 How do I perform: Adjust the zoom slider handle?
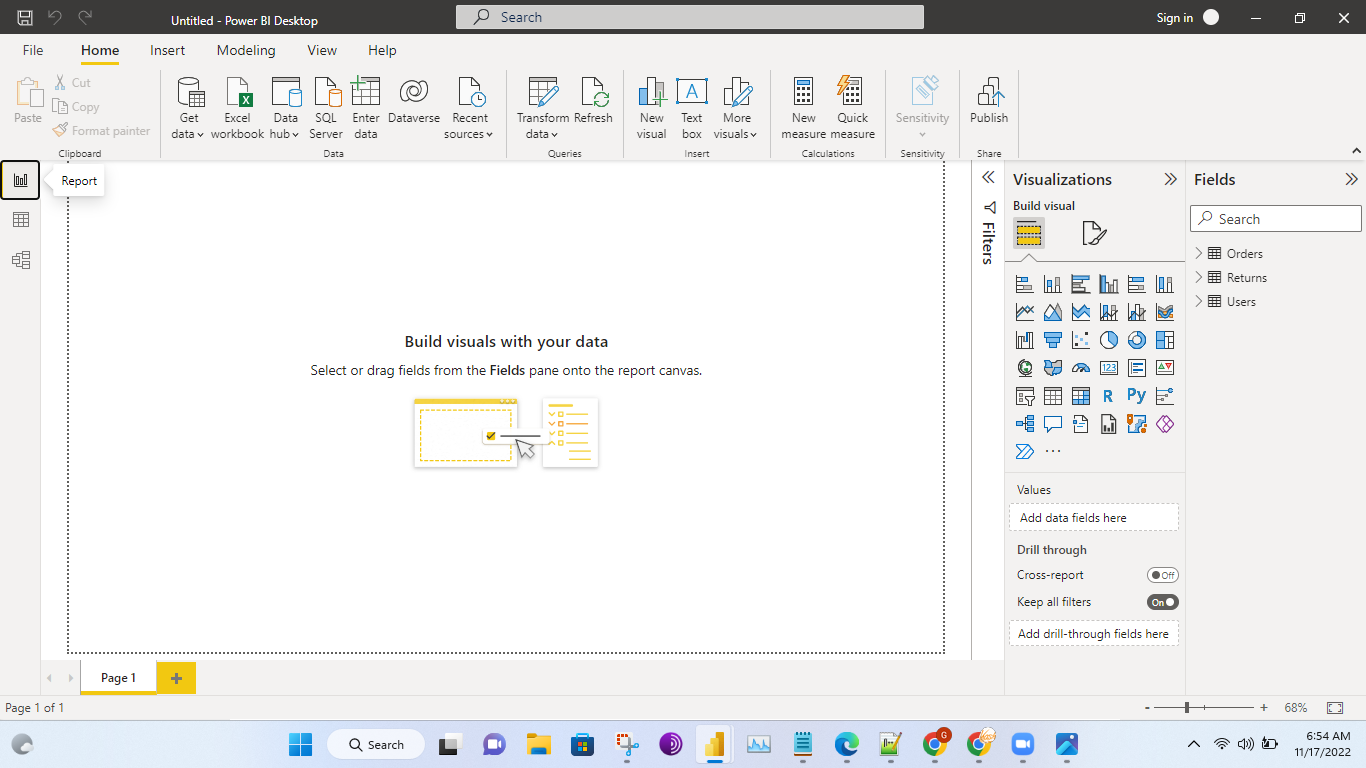pos(1187,707)
